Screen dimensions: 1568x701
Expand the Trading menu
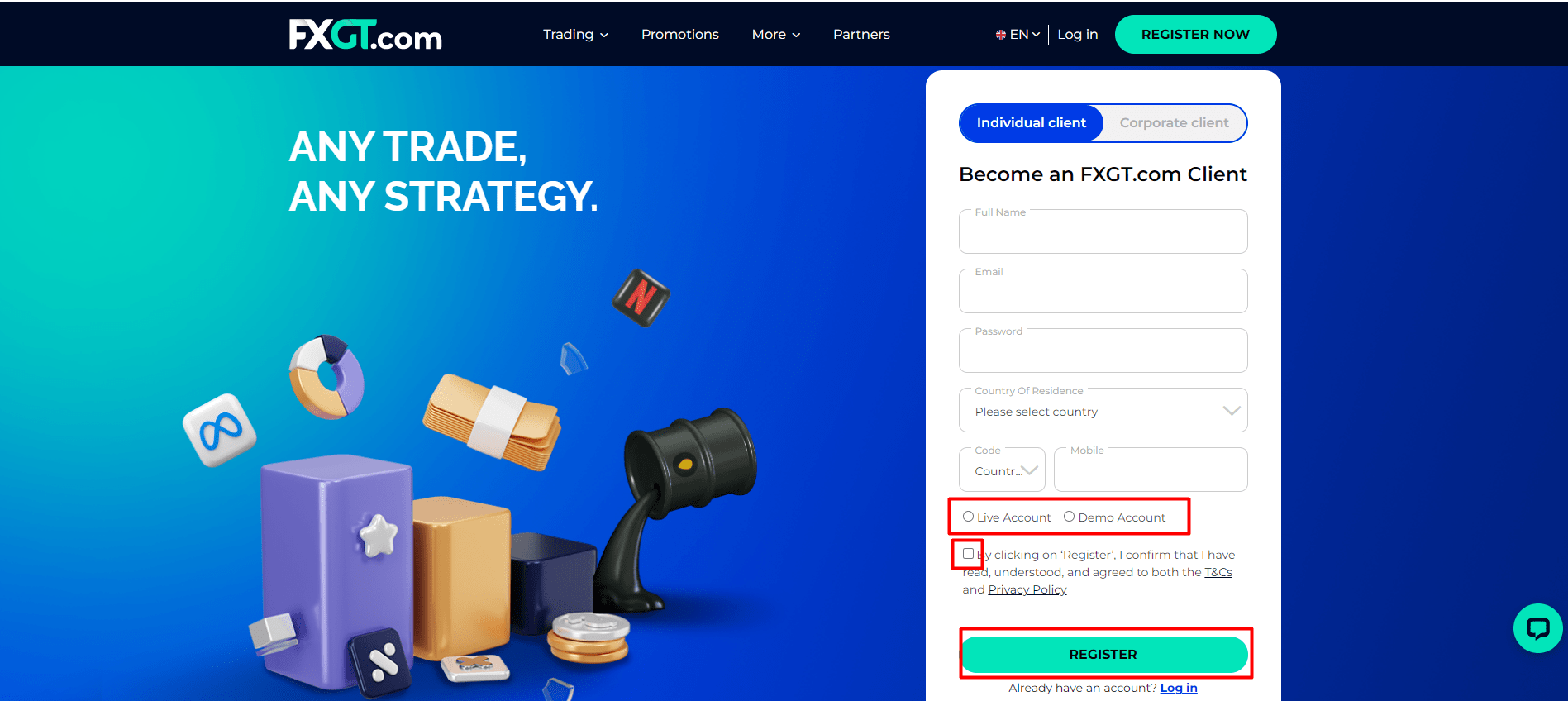tap(575, 35)
